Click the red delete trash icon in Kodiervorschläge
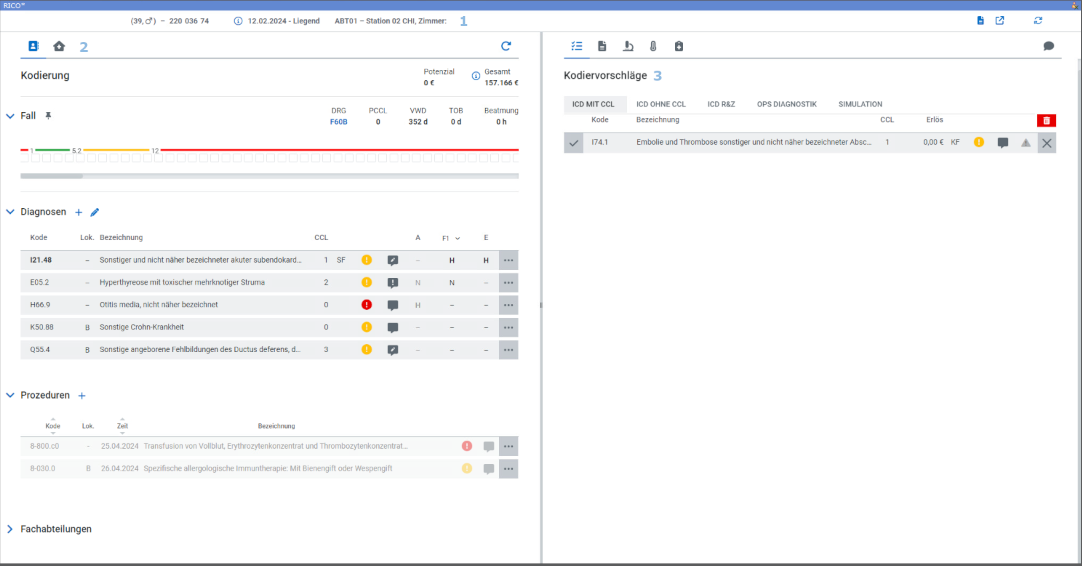Viewport: 1082px width, 566px height. (x=1046, y=120)
